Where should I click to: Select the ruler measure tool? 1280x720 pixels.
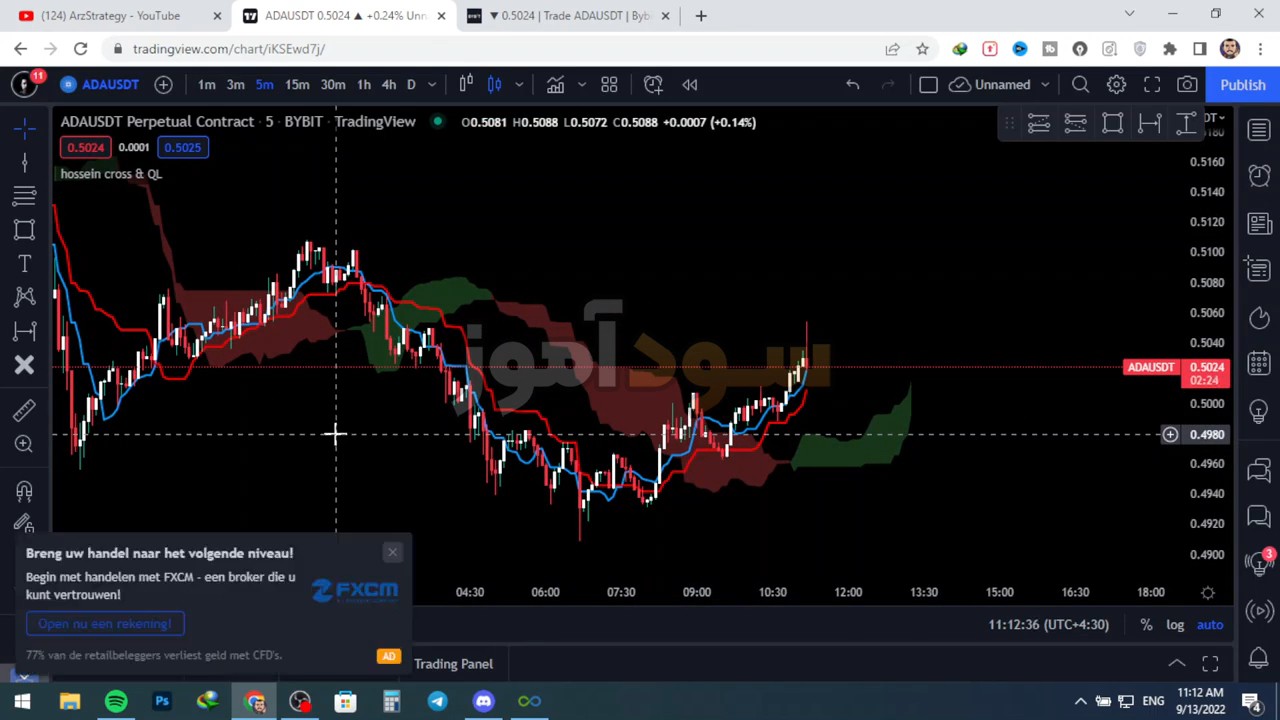click(x=25, y=410)
